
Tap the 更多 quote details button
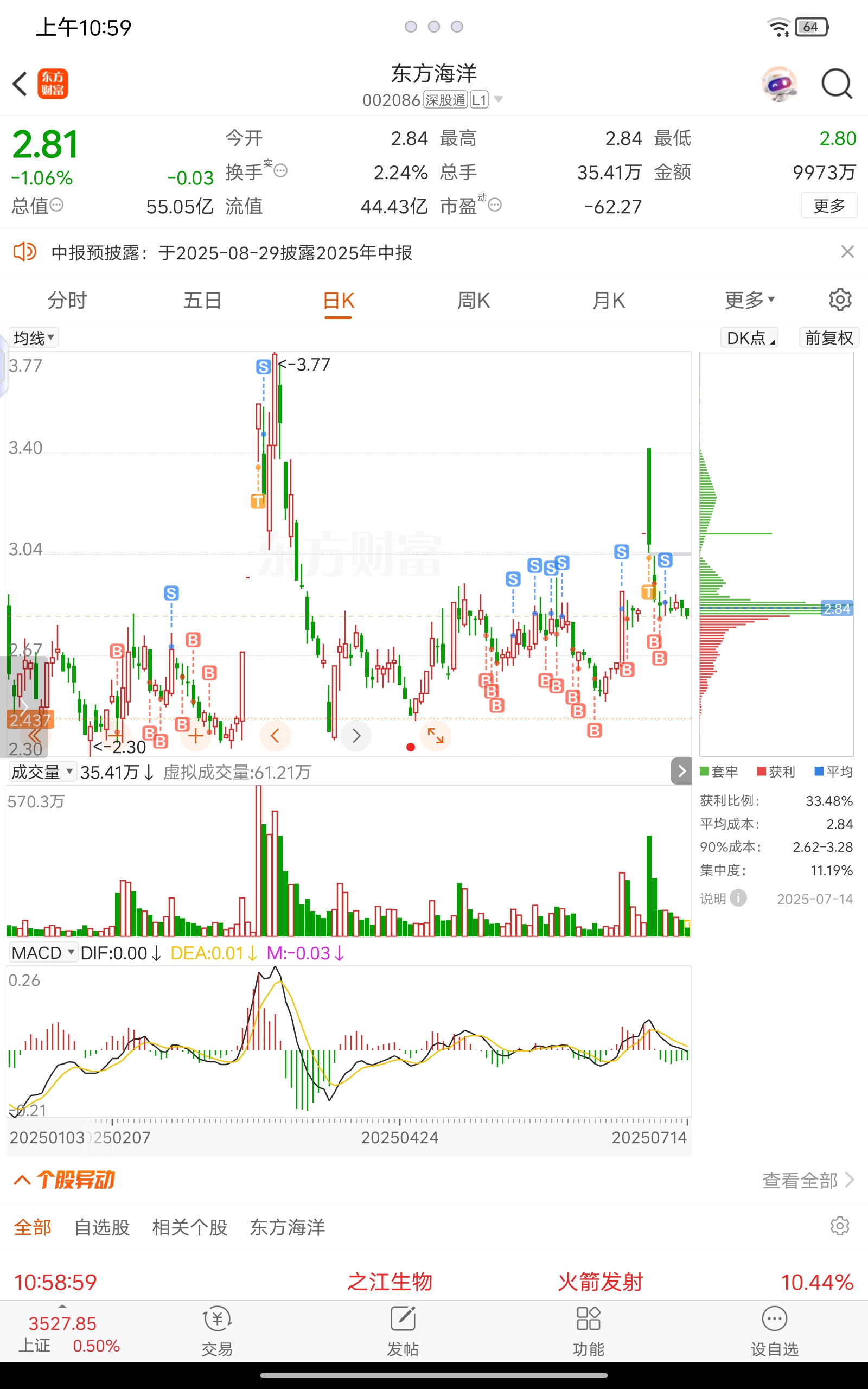(829, 206)
